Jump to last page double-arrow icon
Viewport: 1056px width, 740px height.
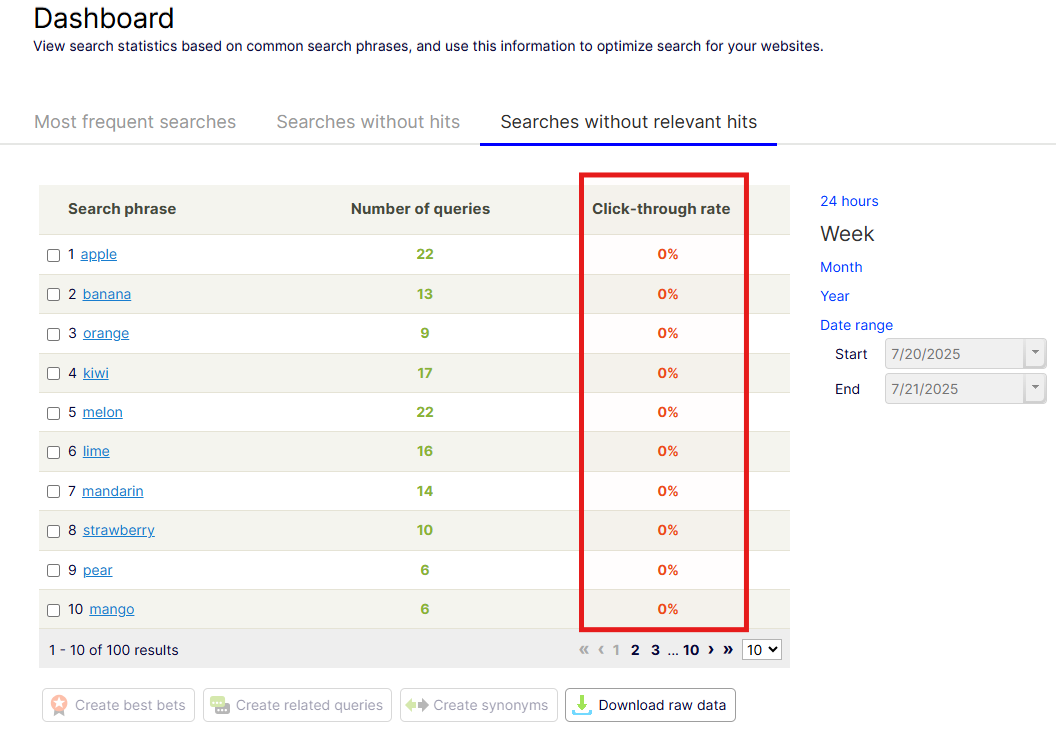point(728,650)
